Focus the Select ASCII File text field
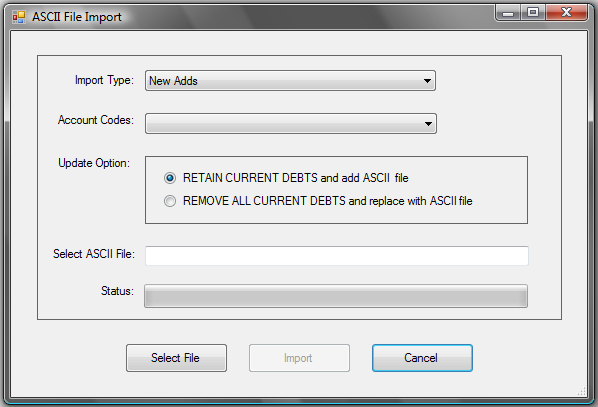 pos(337,256)
